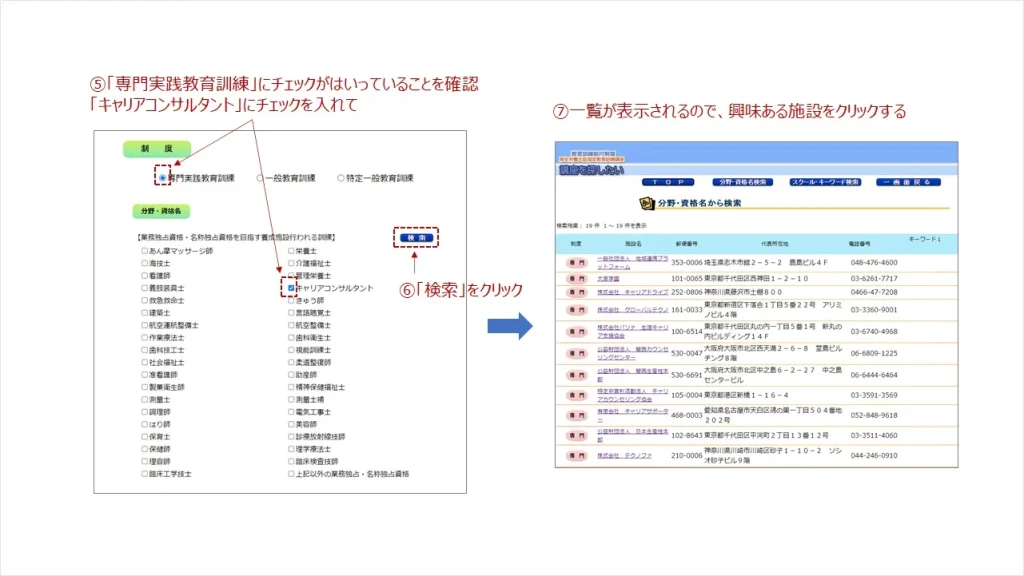Click the 施設名 column header
Image resolution: width=1024 pixels, height=576 pixels.
pyautogui.click(x=633, y=244)
